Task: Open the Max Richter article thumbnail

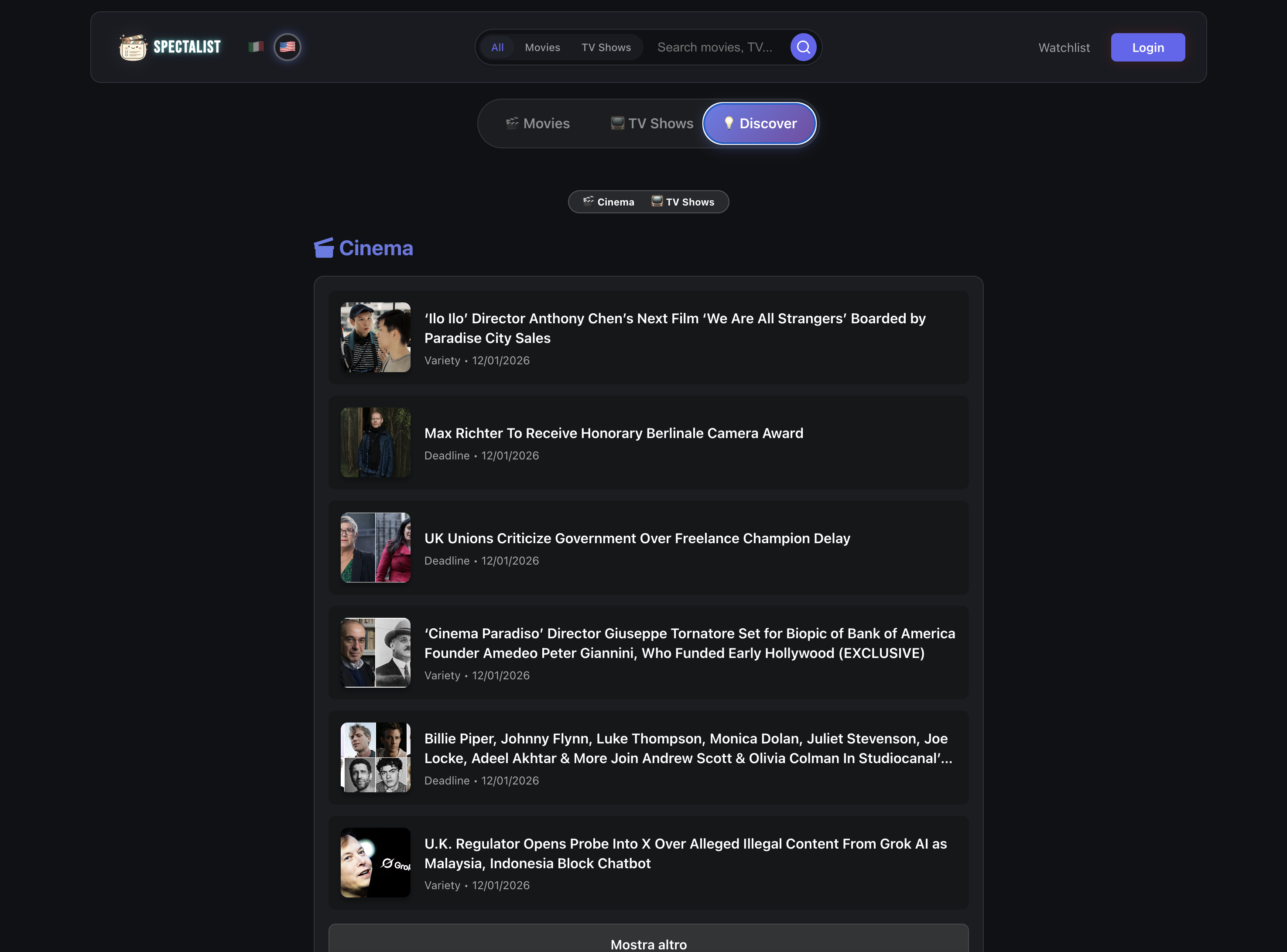Action: pos(375,442)
